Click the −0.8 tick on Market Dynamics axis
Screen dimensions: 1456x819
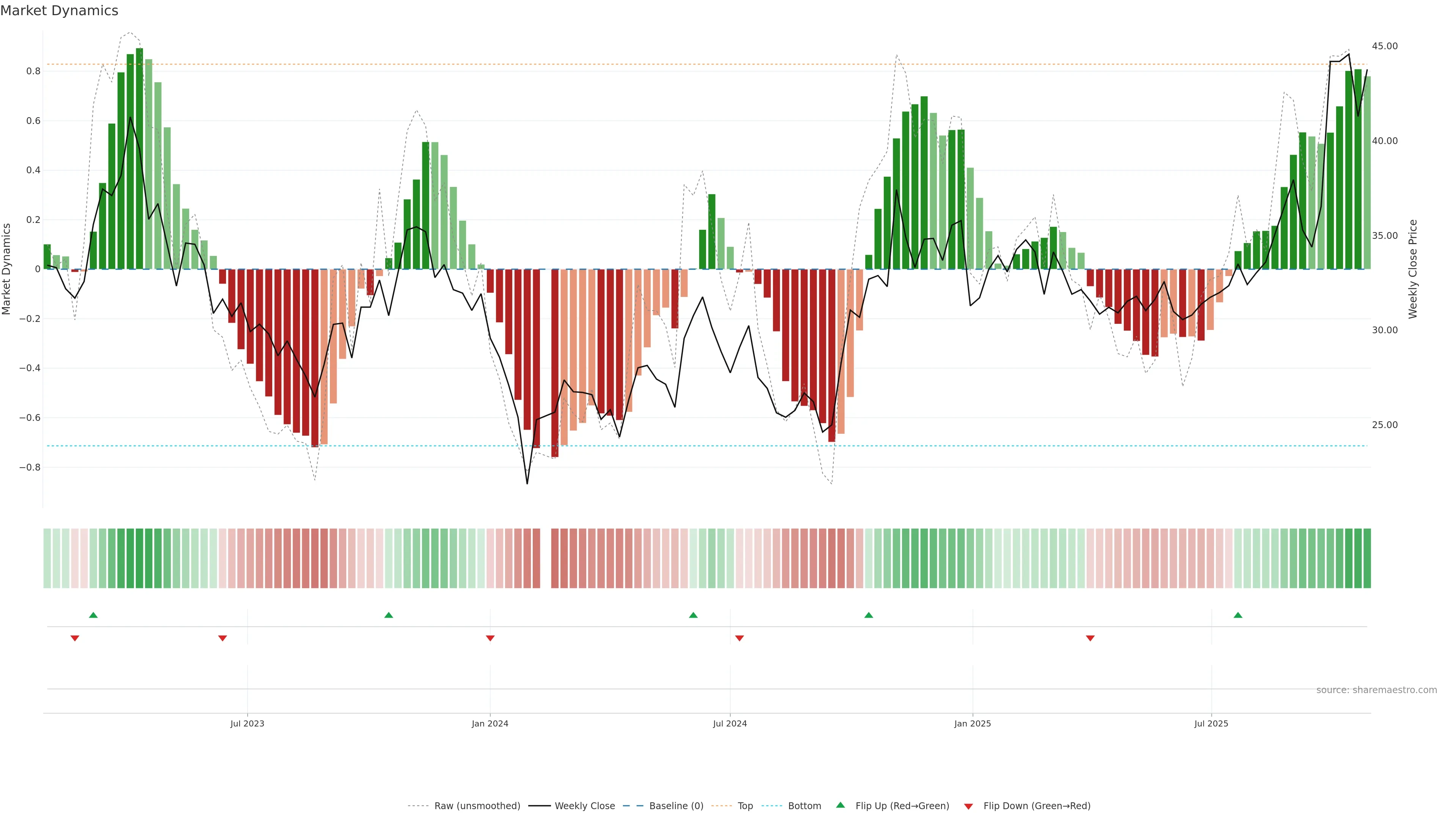click(30, 468)
